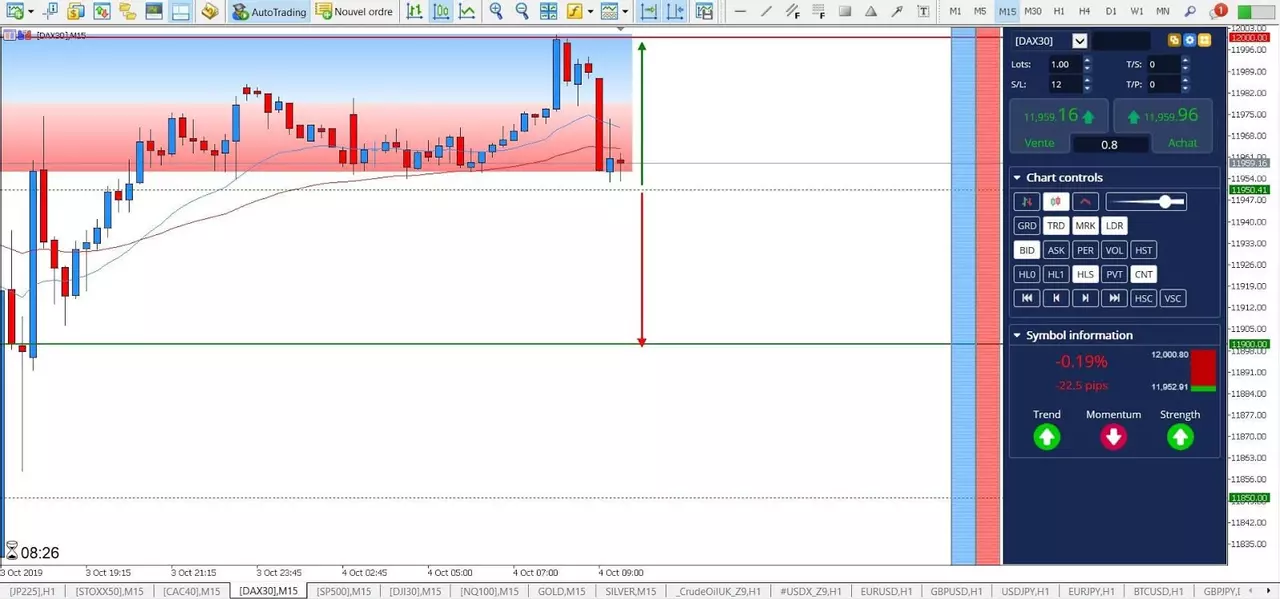Click the red-green high-low range bar
The image size is (1280, 599).
(1203, 370)
